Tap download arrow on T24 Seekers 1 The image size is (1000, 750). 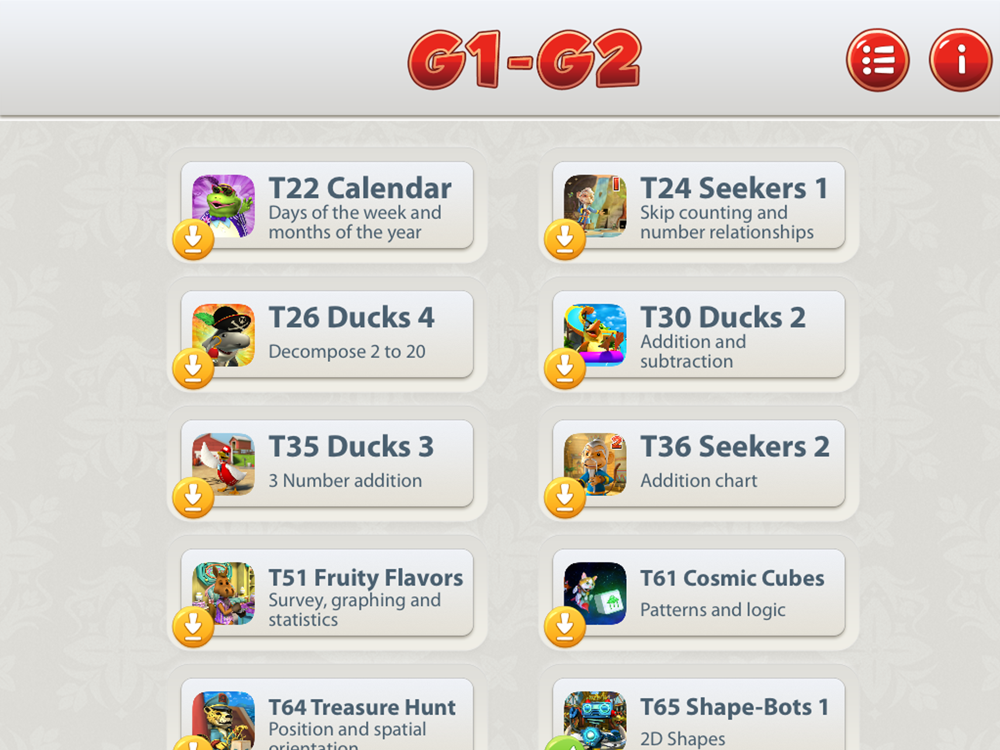tap(564, 239)
